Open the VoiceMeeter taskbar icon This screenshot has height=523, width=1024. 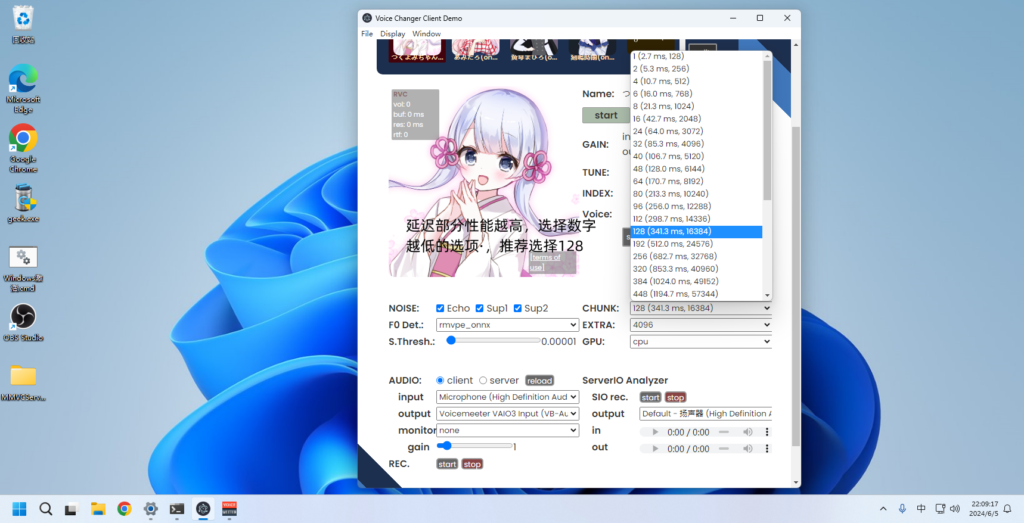(229, 509)
